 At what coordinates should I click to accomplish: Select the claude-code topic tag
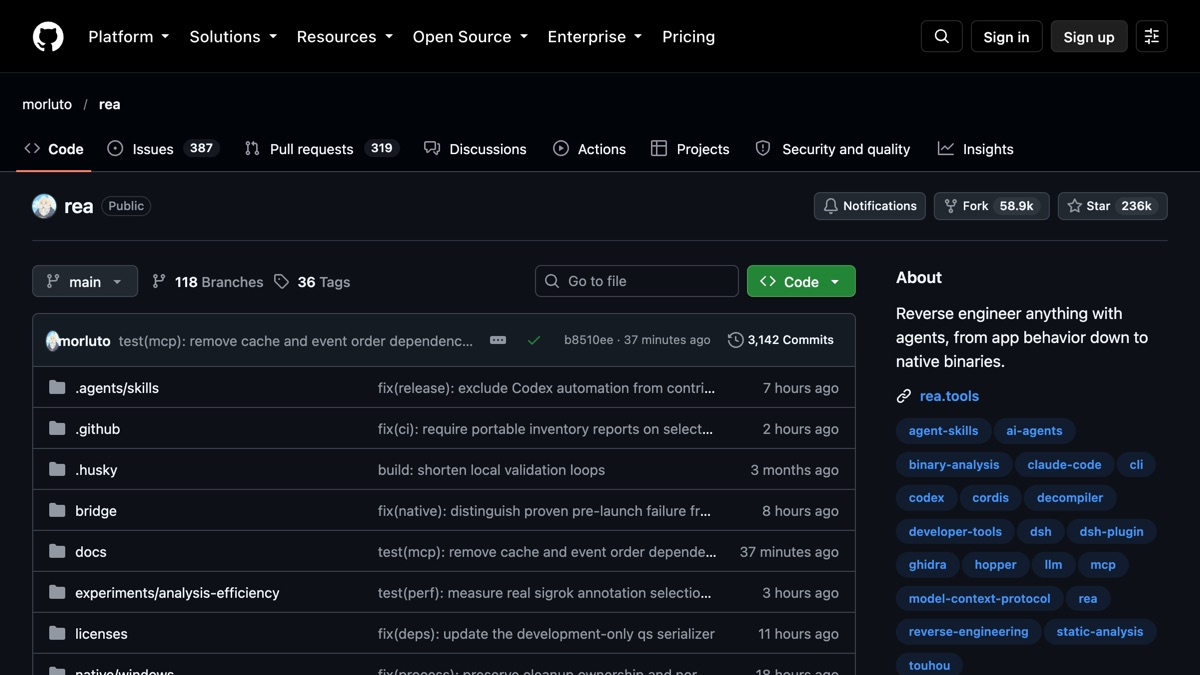[x=1064, y=465]
